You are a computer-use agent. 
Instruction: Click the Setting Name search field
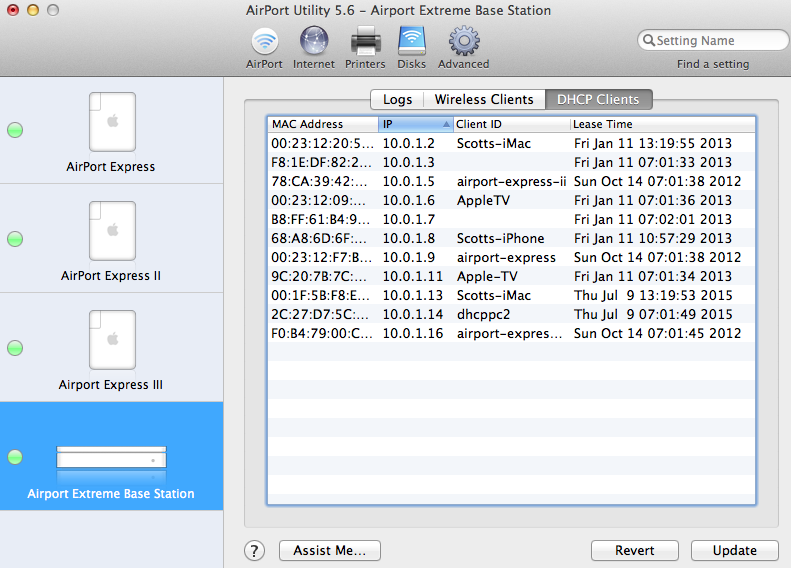pyautogui.click(x=713, y=40)
